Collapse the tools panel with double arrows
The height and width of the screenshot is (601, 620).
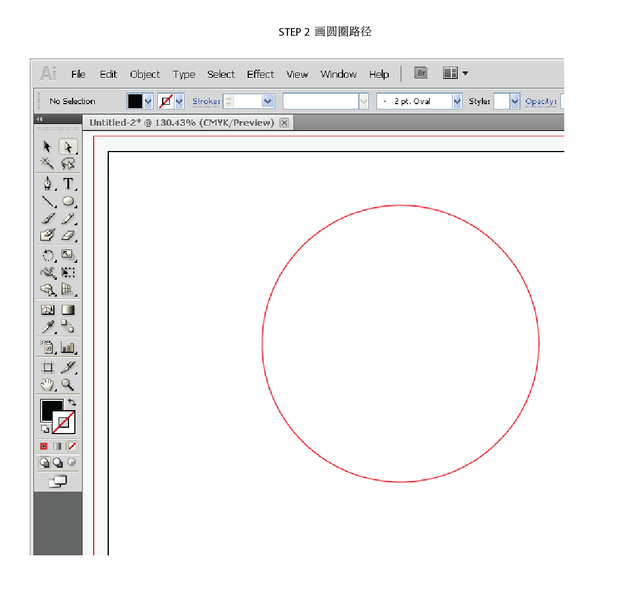pos(40,119)
